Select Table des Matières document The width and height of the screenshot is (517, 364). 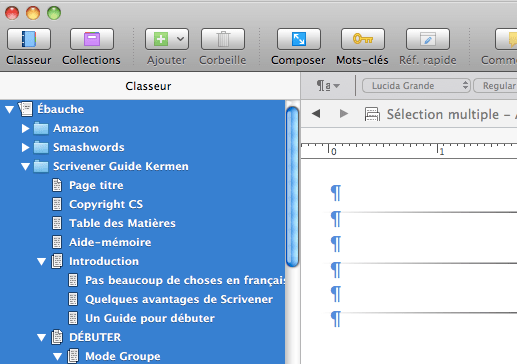122,223
